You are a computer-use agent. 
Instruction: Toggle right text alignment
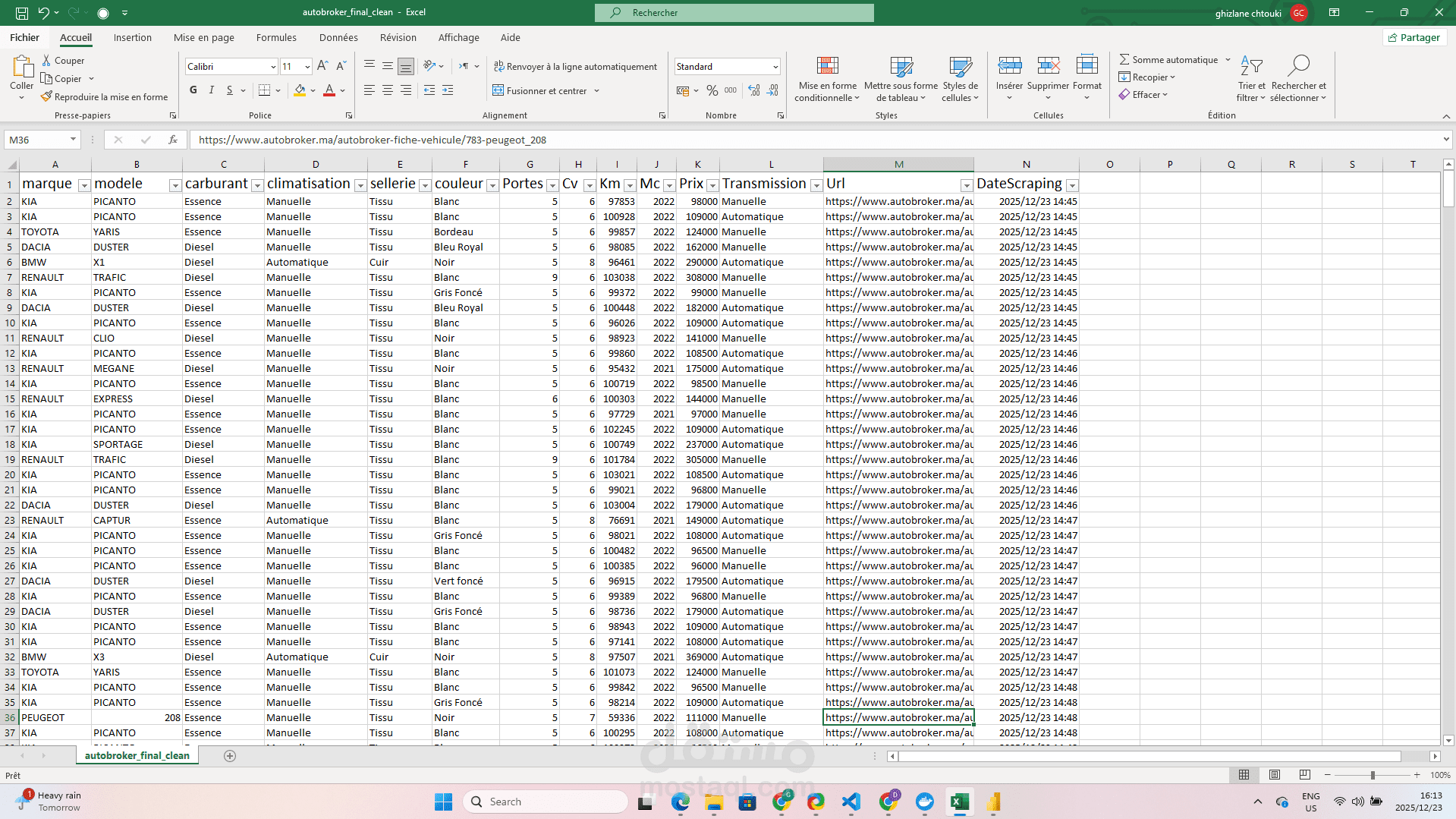[x=406, y=90]
